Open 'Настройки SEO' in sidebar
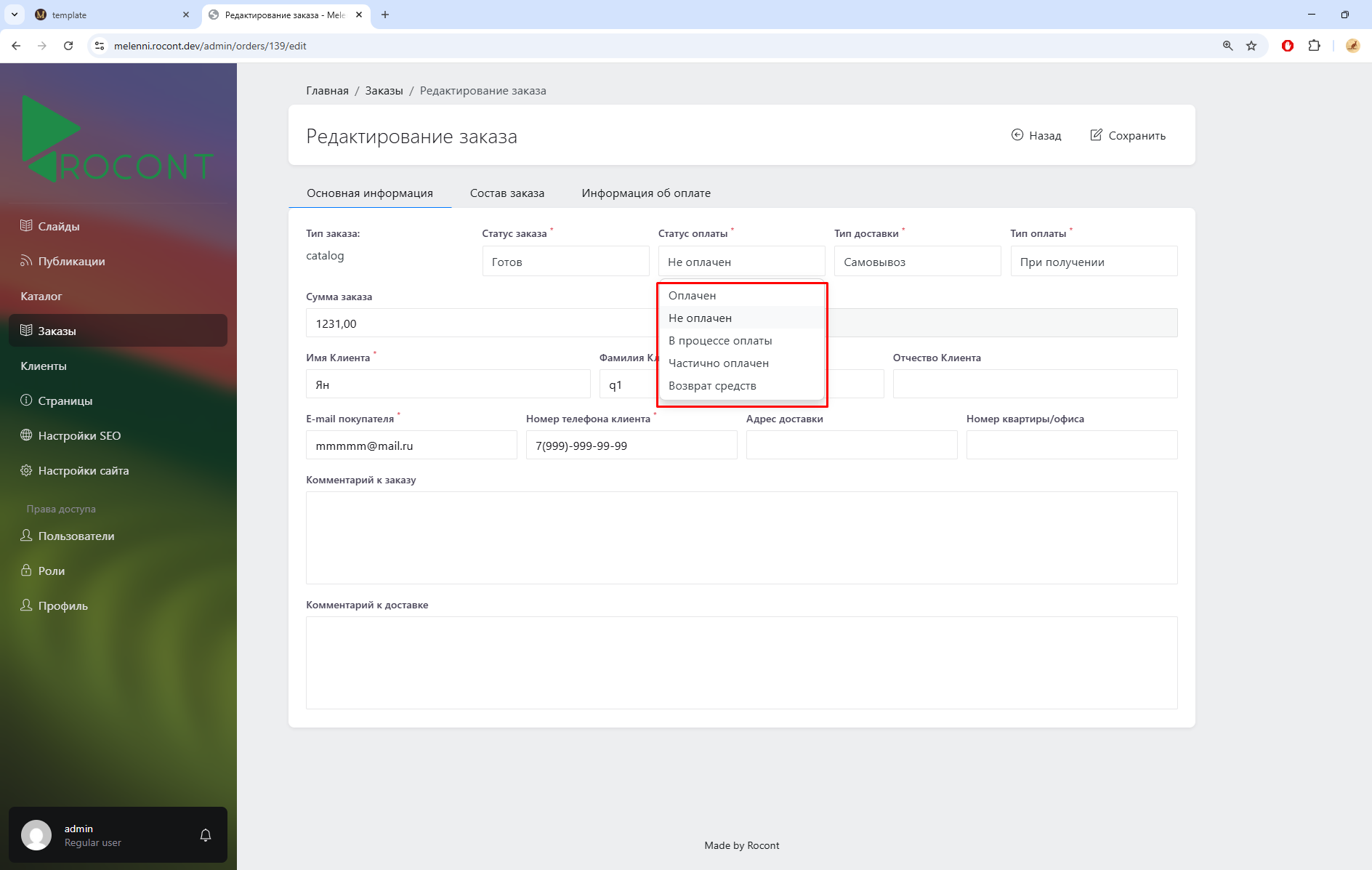This screenshot has height=870, width=1372. [79, 436]
